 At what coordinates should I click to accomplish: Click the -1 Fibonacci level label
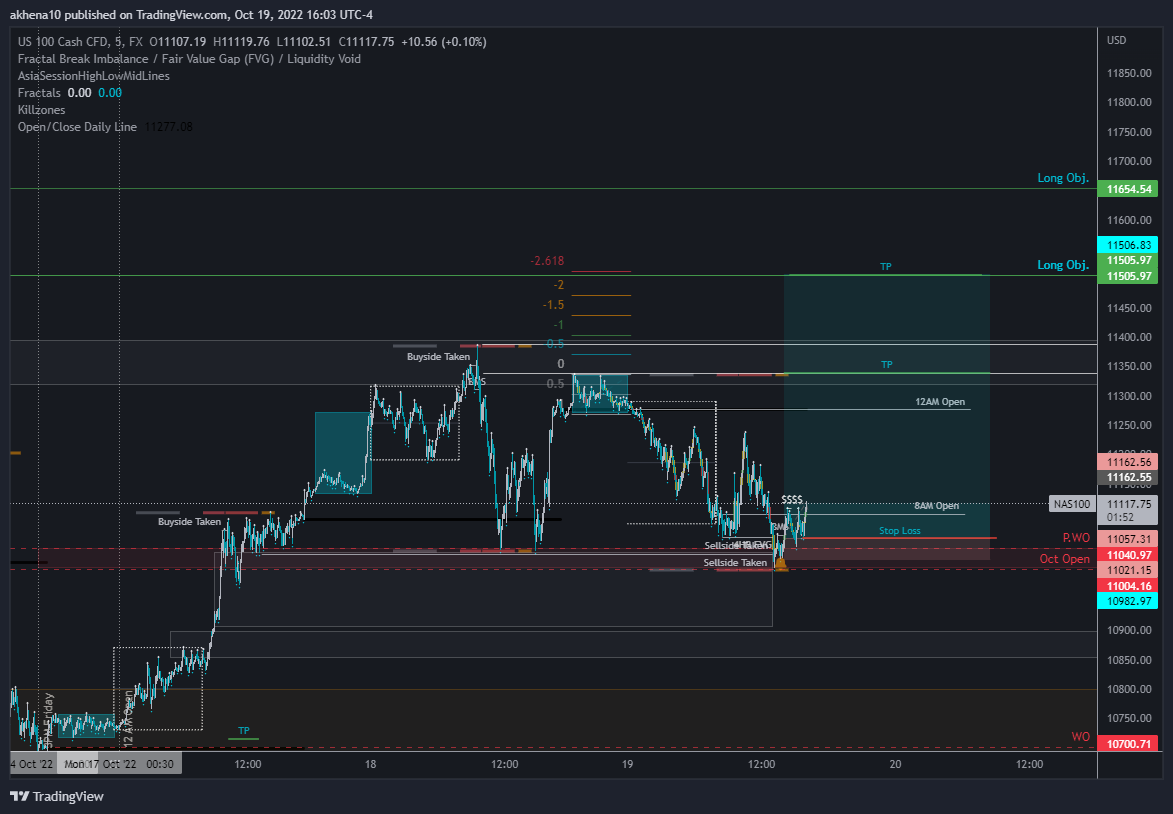[x=558, y=325]
